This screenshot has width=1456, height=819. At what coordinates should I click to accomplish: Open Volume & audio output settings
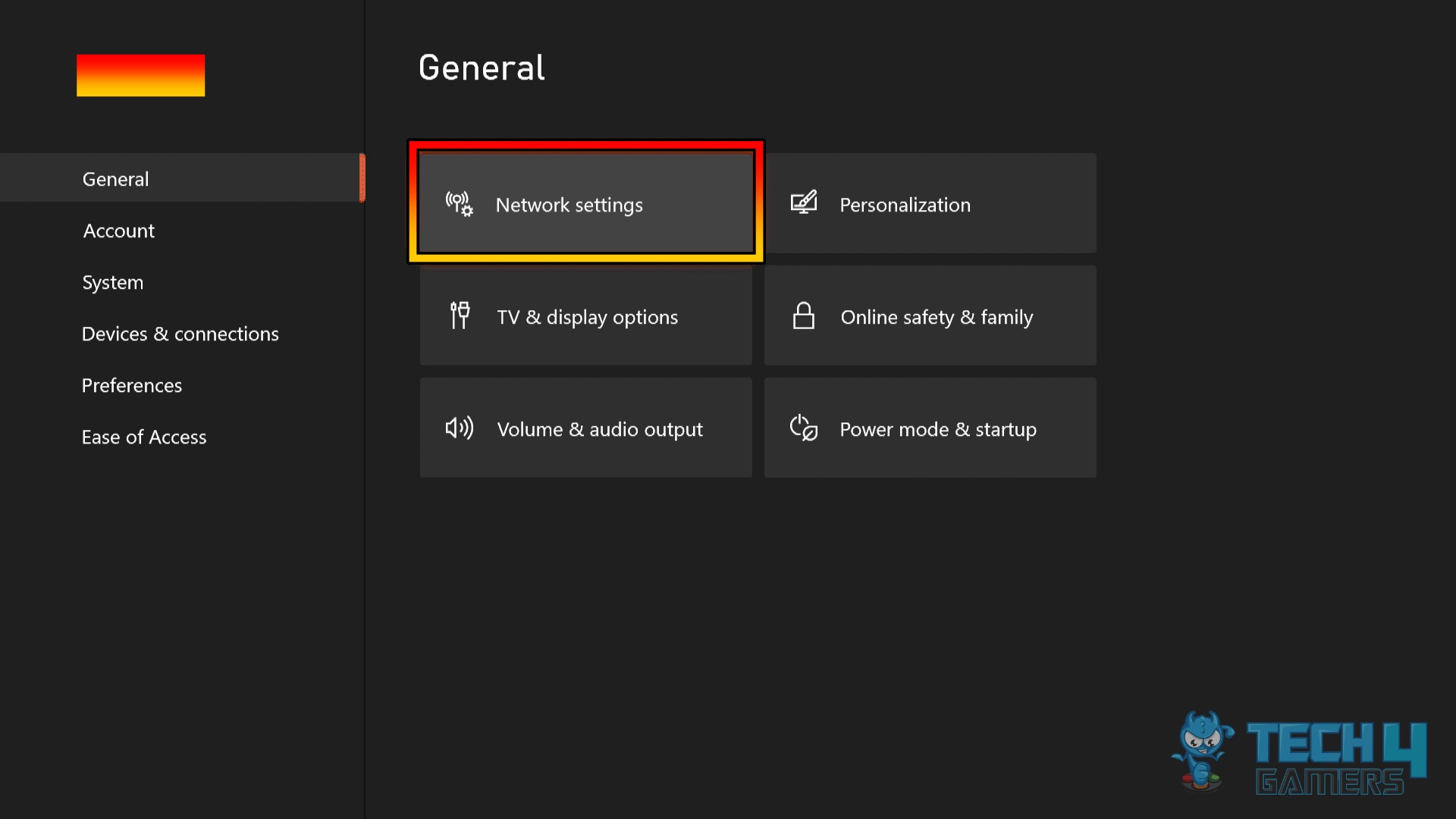(x=585, y=428)
